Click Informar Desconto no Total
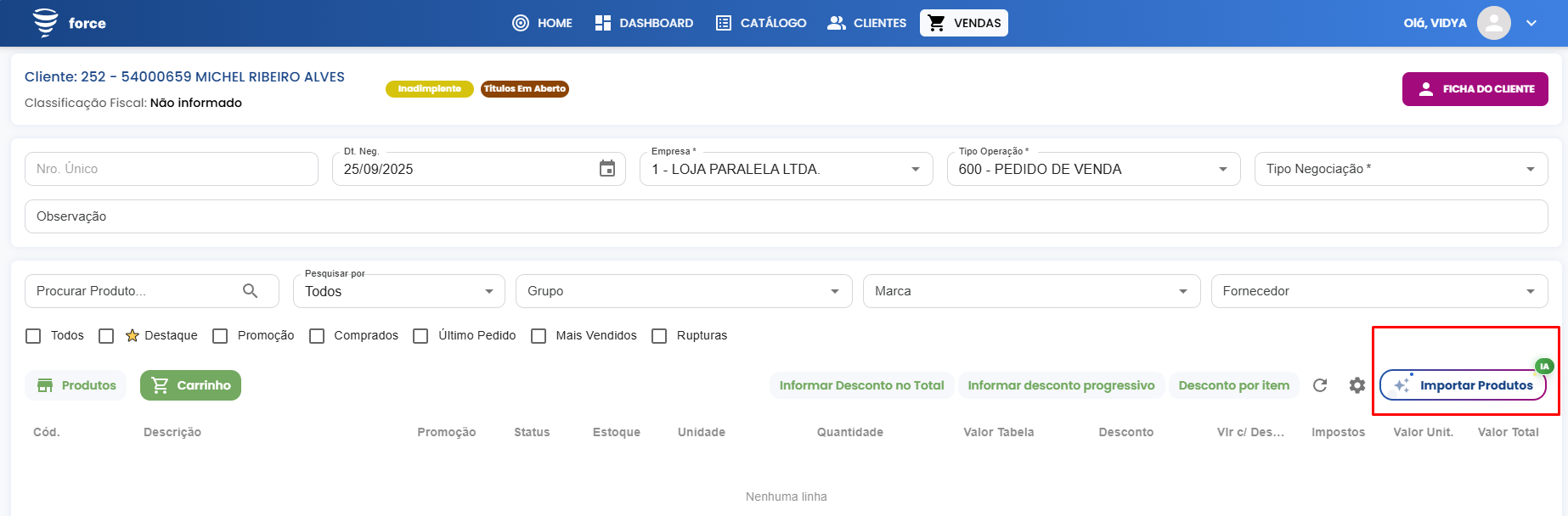 point(862,385)
